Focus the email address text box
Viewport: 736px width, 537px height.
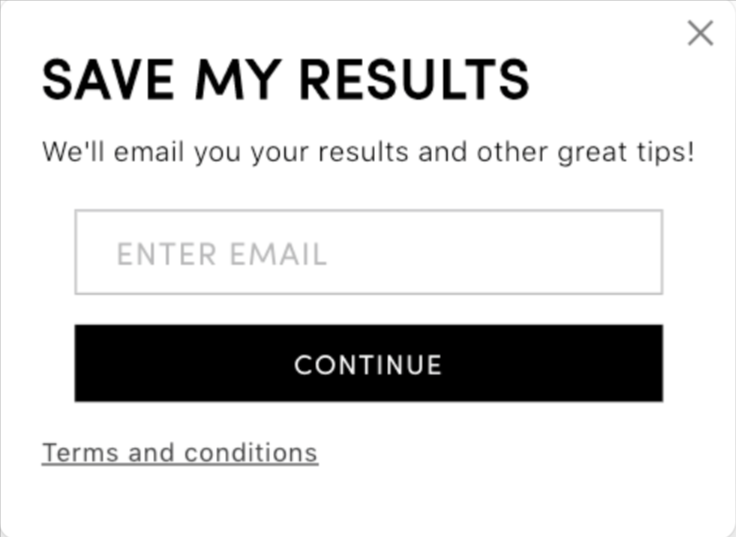(x=368, y=252)
